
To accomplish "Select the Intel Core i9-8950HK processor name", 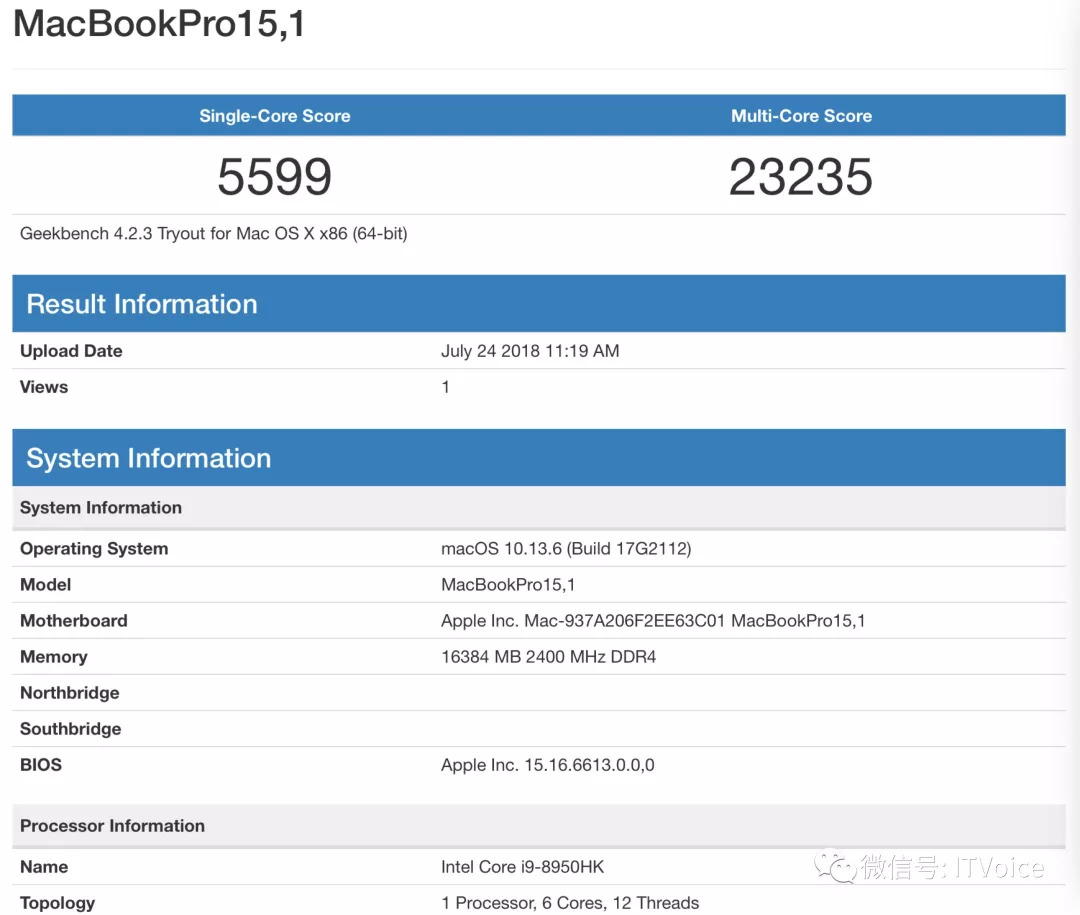I will click(523, 866).
